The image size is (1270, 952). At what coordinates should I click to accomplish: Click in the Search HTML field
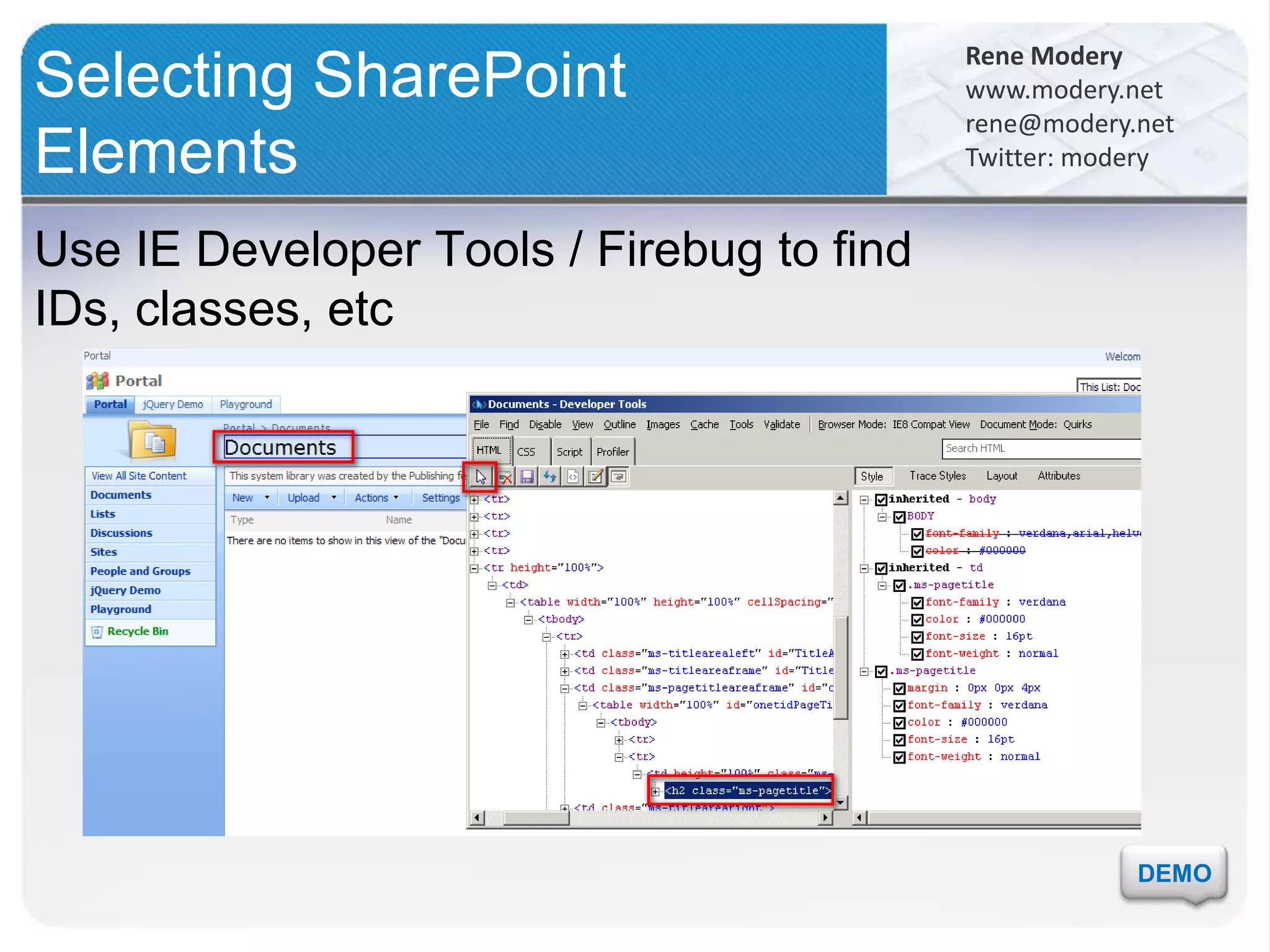1041,449
